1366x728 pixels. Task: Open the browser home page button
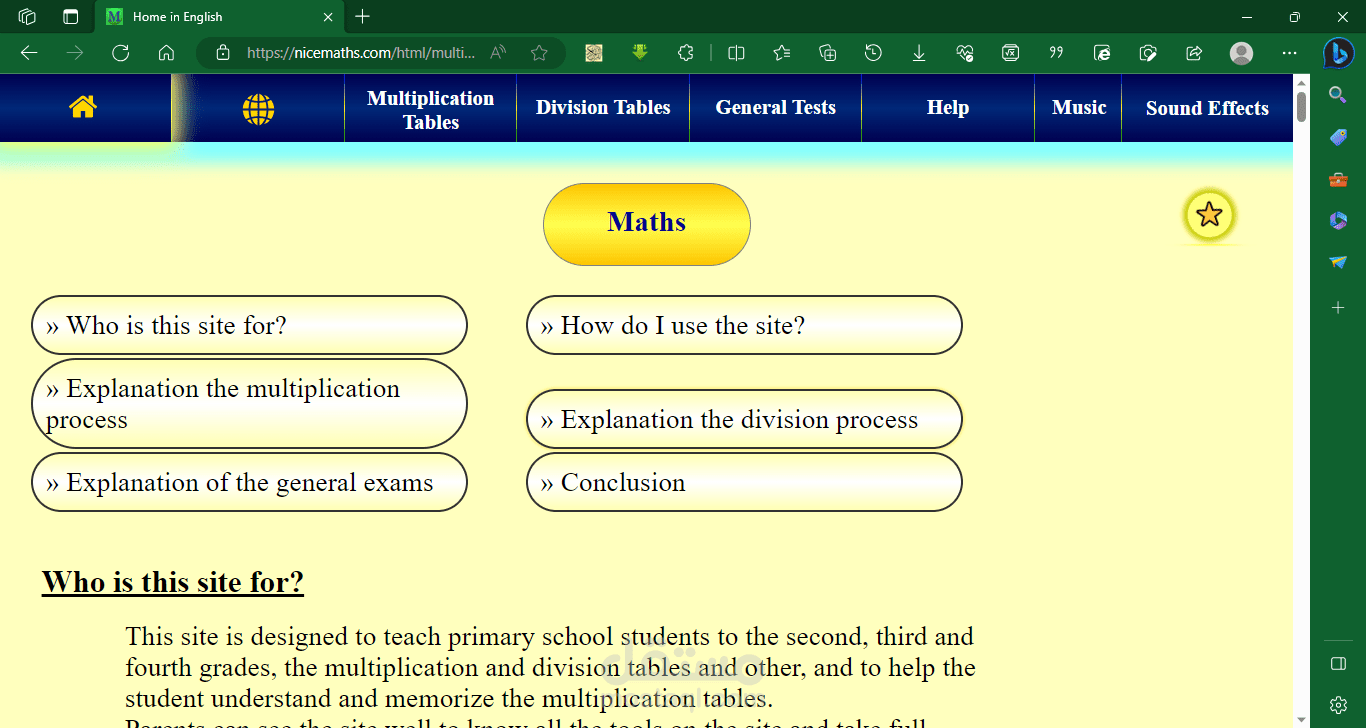click(x=166, y=53)
